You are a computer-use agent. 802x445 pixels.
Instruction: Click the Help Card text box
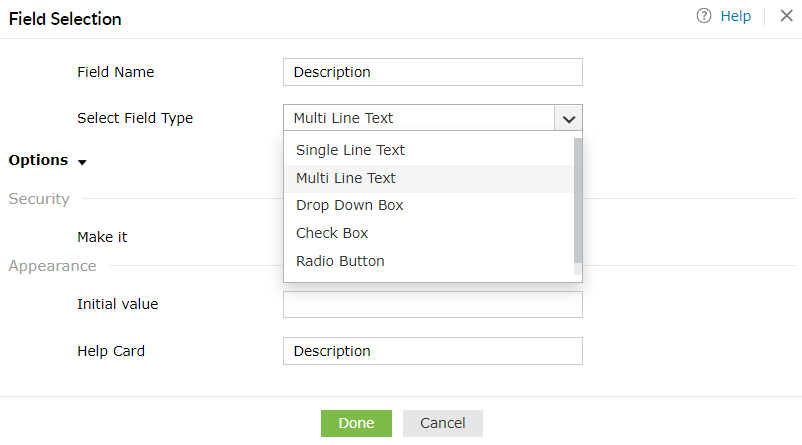pos(432,351)
